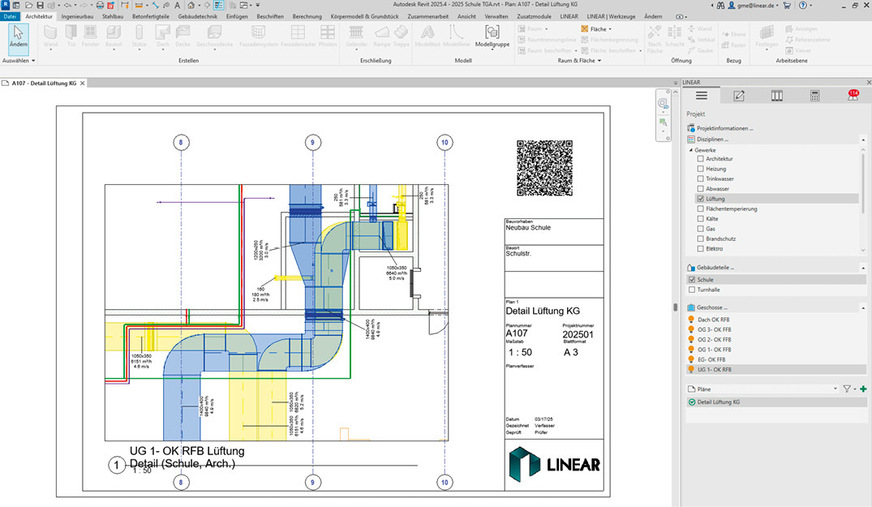Click the filter funnel icon beside Pläne
This screenshot has height=507, width=872.
point(846,388)
